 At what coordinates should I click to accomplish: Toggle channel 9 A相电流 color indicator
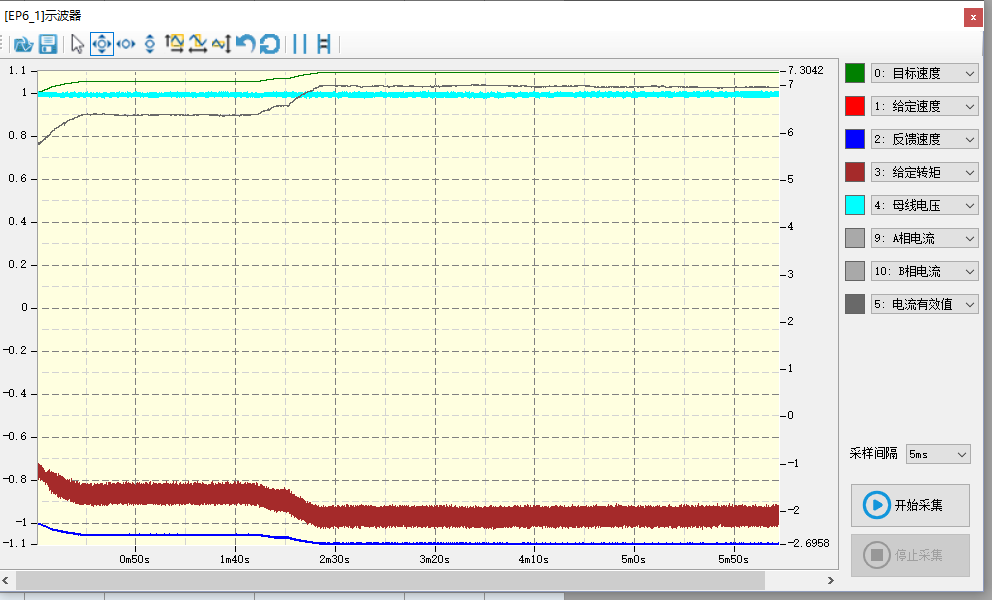tap(853, 237)
